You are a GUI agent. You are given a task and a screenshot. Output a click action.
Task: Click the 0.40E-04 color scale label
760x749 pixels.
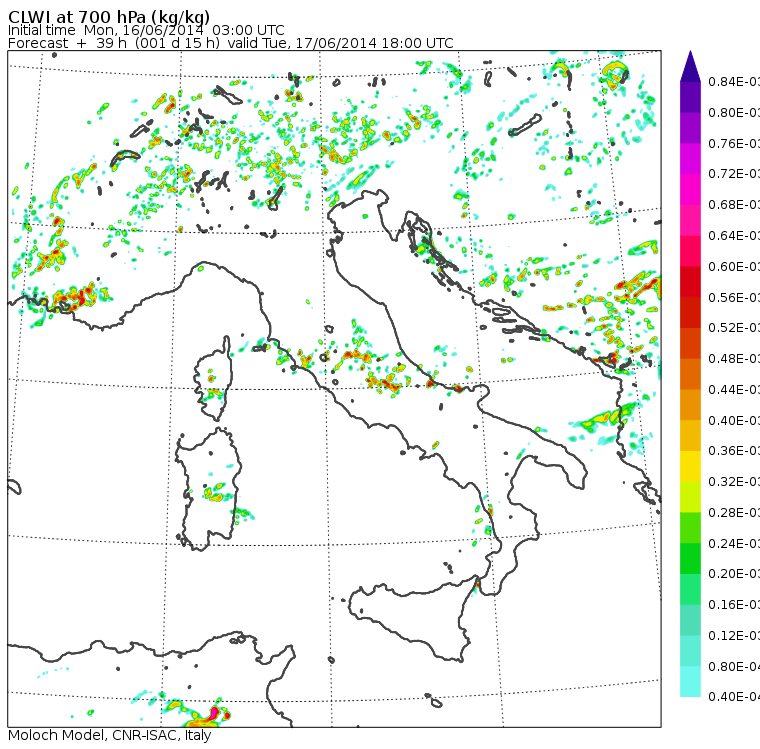click(734, 697)
